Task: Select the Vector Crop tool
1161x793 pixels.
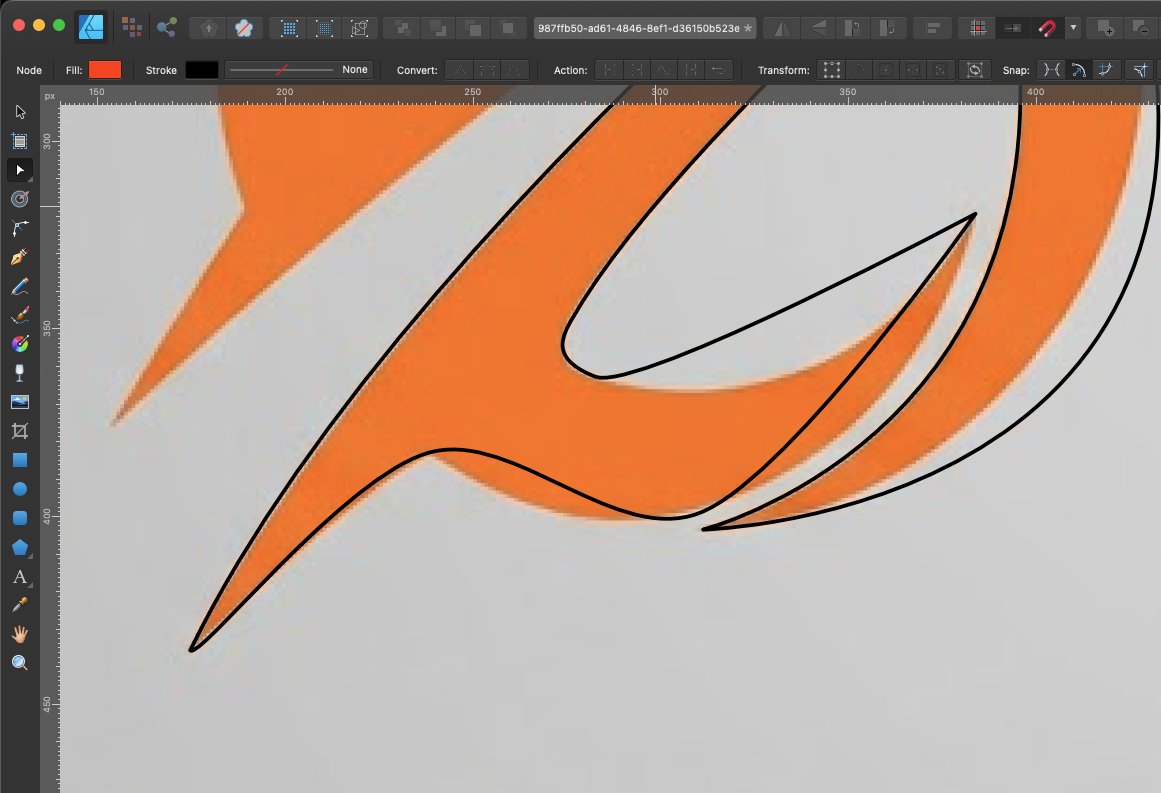Action: (x=20, y=431)
